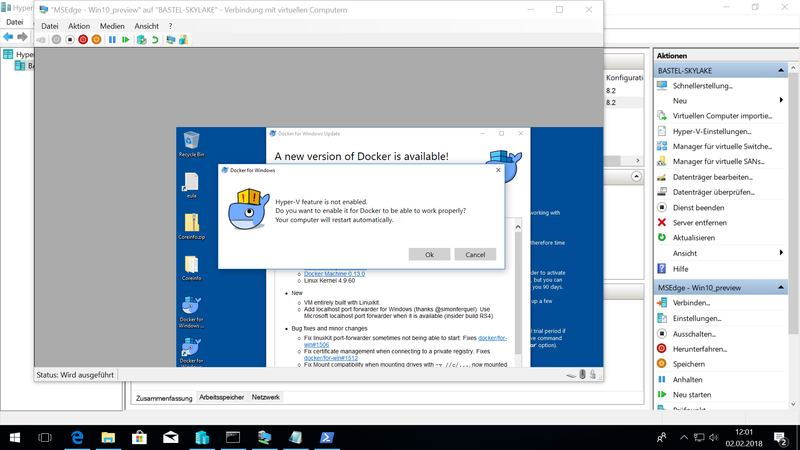Collapse the MSEdge - Win10_preview actions section
Image resolution: width=800 pixels, height=450 pixels.
[781, 288]
